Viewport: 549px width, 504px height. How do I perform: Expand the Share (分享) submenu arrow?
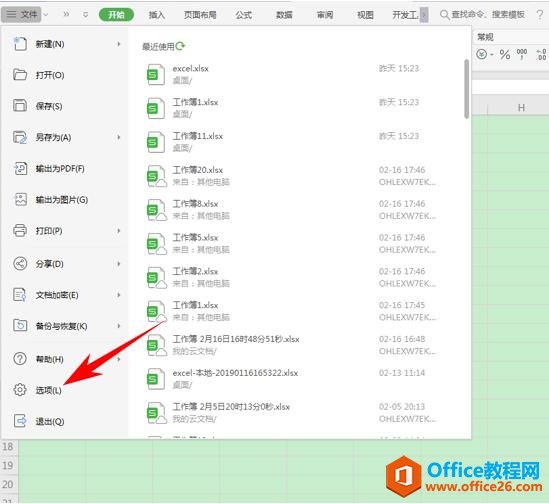119,264
